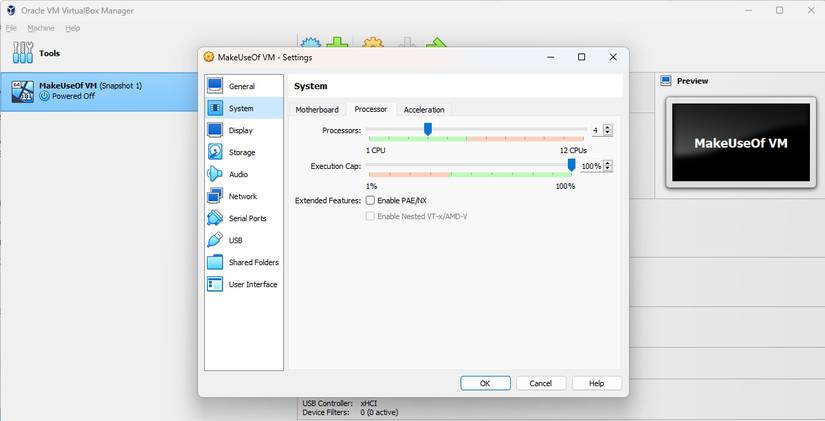Open the Machine menu
This screenshot has width=825, height=421.
click(41, 28)
